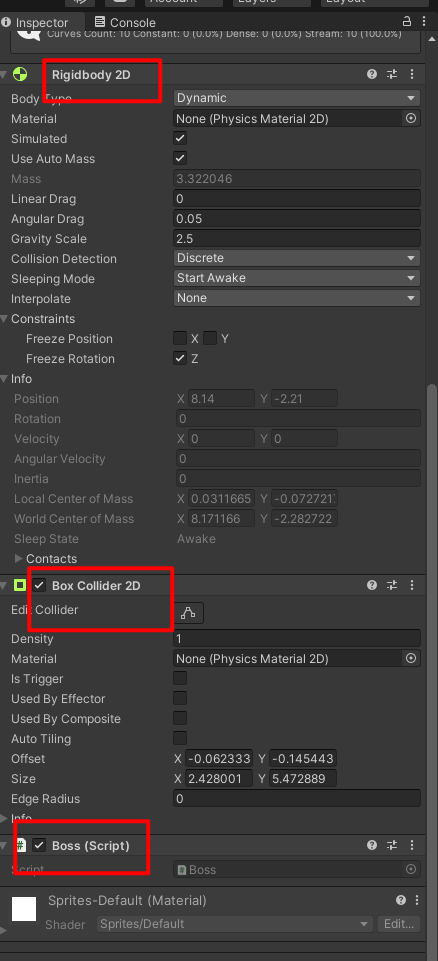Screen dimensions: 438x961
Task: Open Rigidbody 2D preset settings icon
Action: coord(392,74)
